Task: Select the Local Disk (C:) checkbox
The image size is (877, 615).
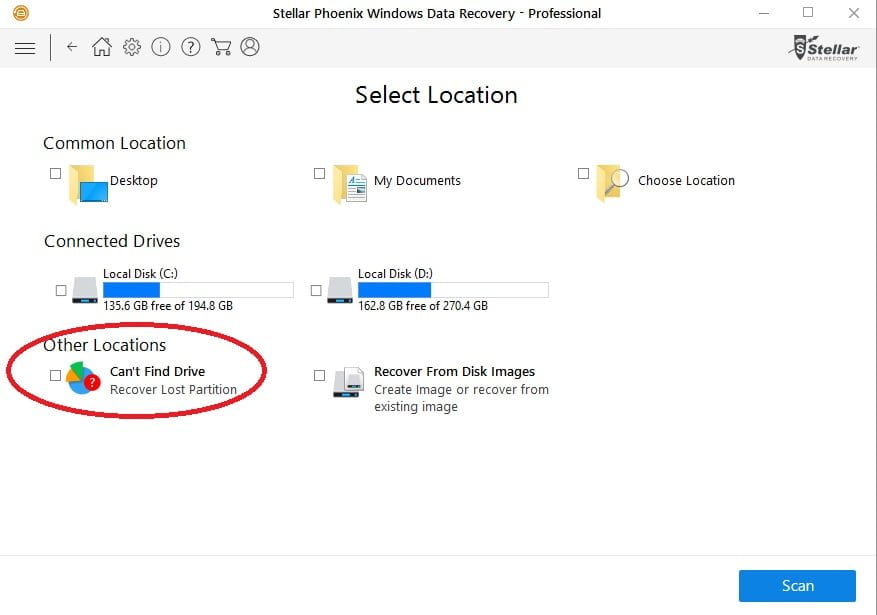Action: [61, 290]
